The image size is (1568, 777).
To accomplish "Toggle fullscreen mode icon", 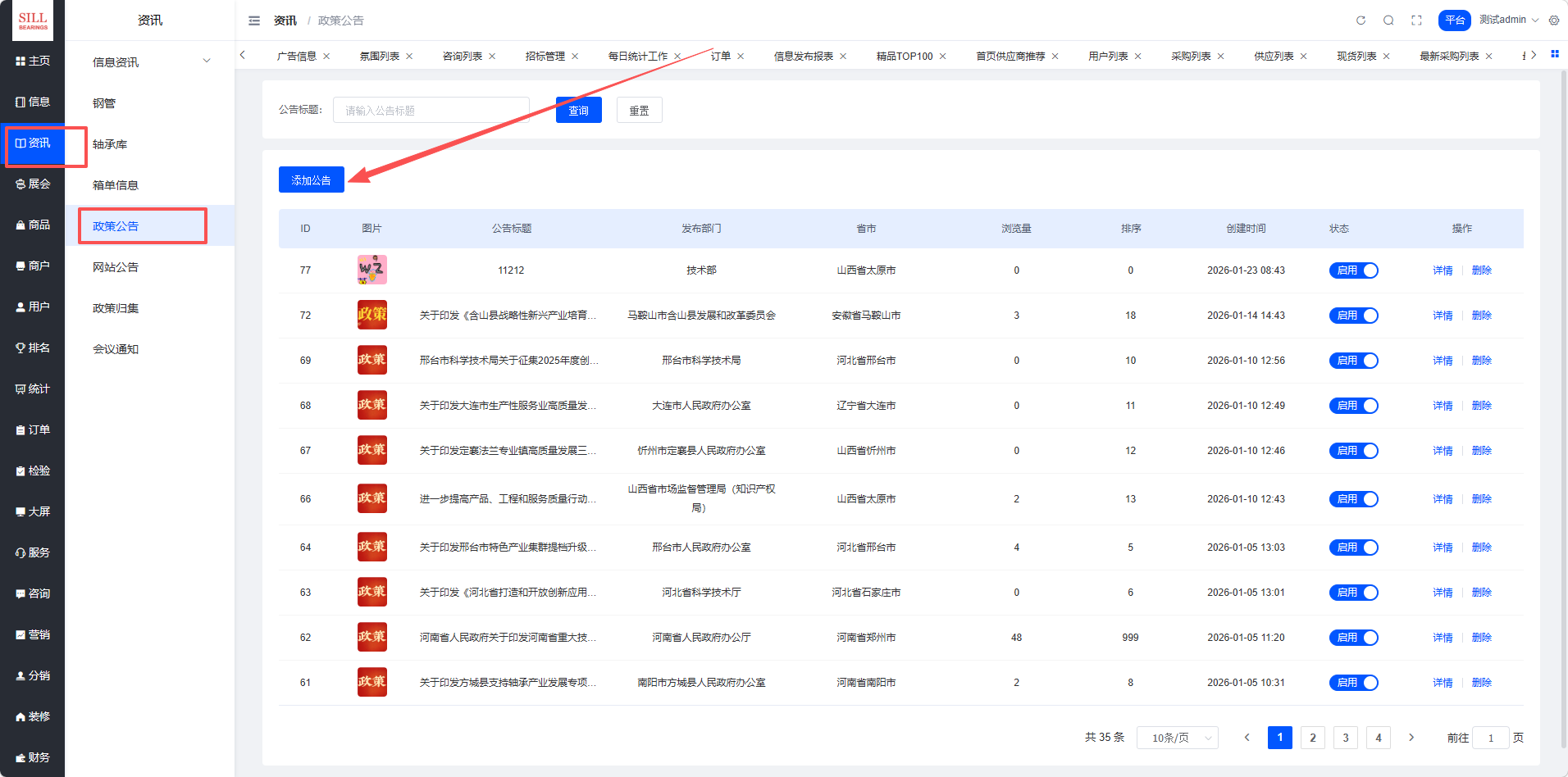I will click(1416, 20).
